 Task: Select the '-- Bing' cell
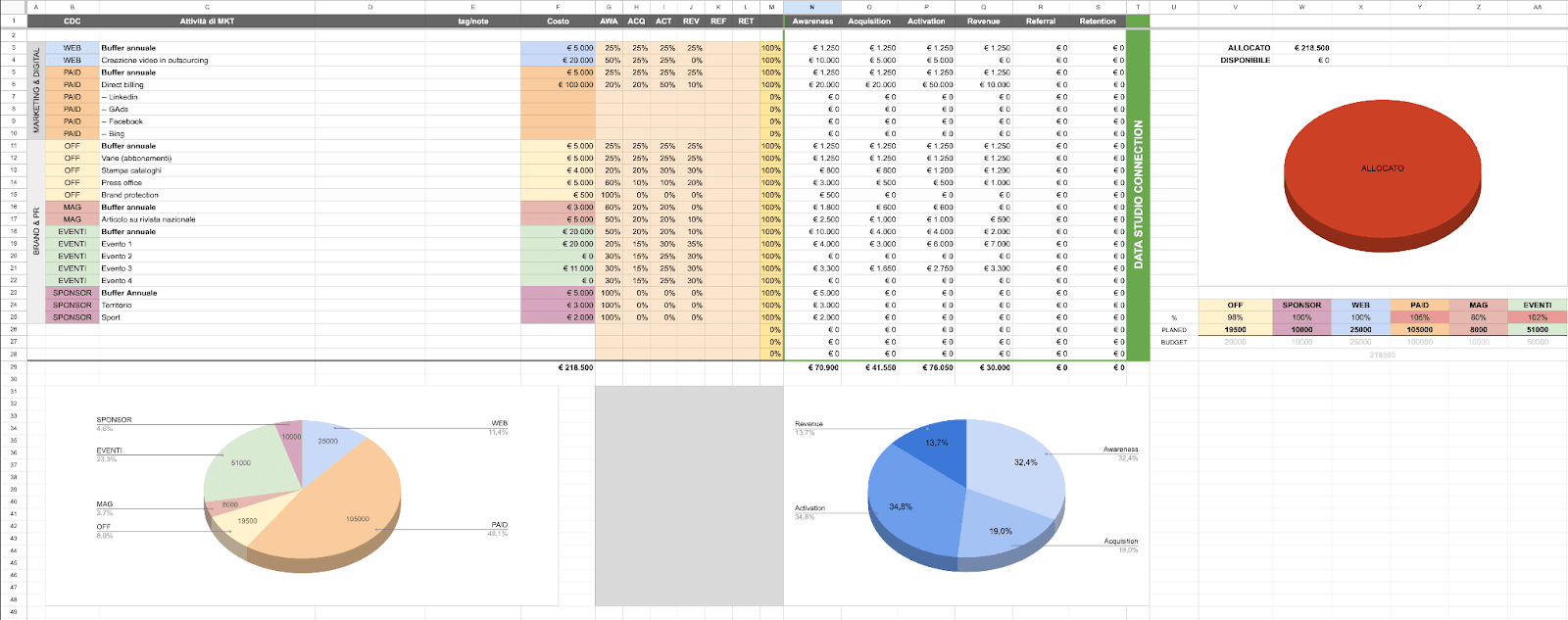click(x=207, y=133)
